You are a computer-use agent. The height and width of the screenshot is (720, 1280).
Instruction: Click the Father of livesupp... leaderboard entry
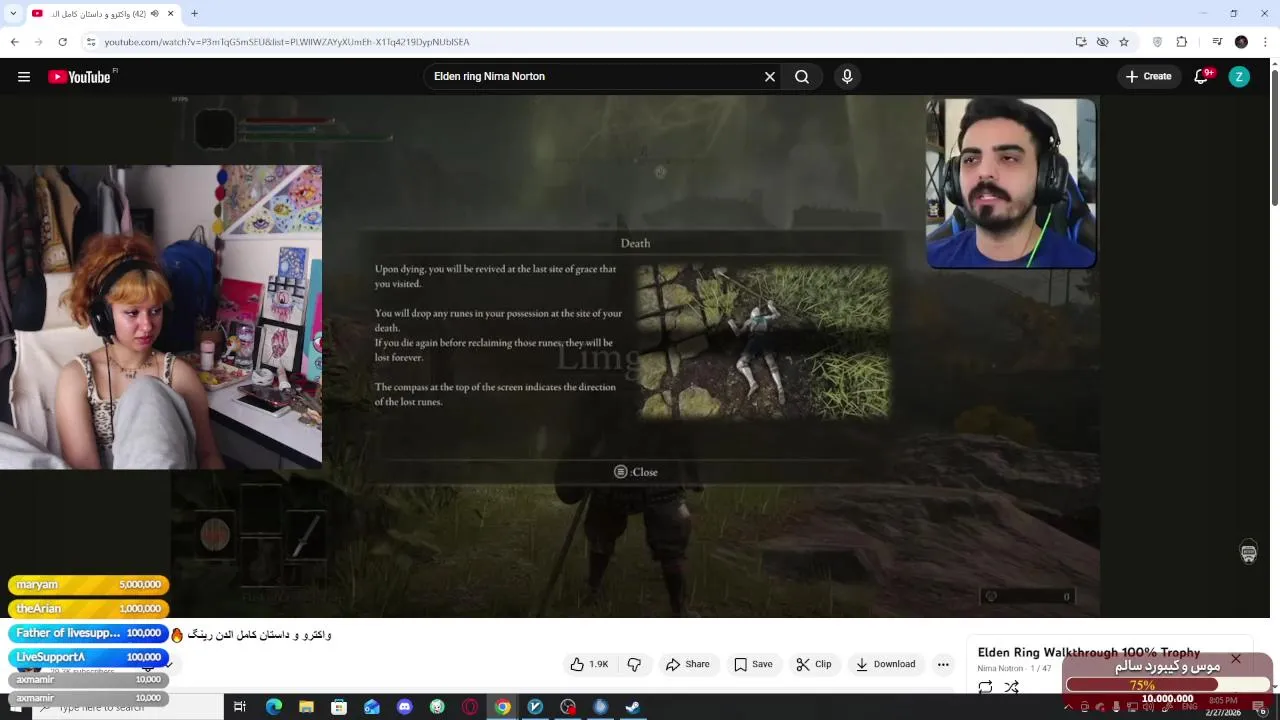(88, 633)
